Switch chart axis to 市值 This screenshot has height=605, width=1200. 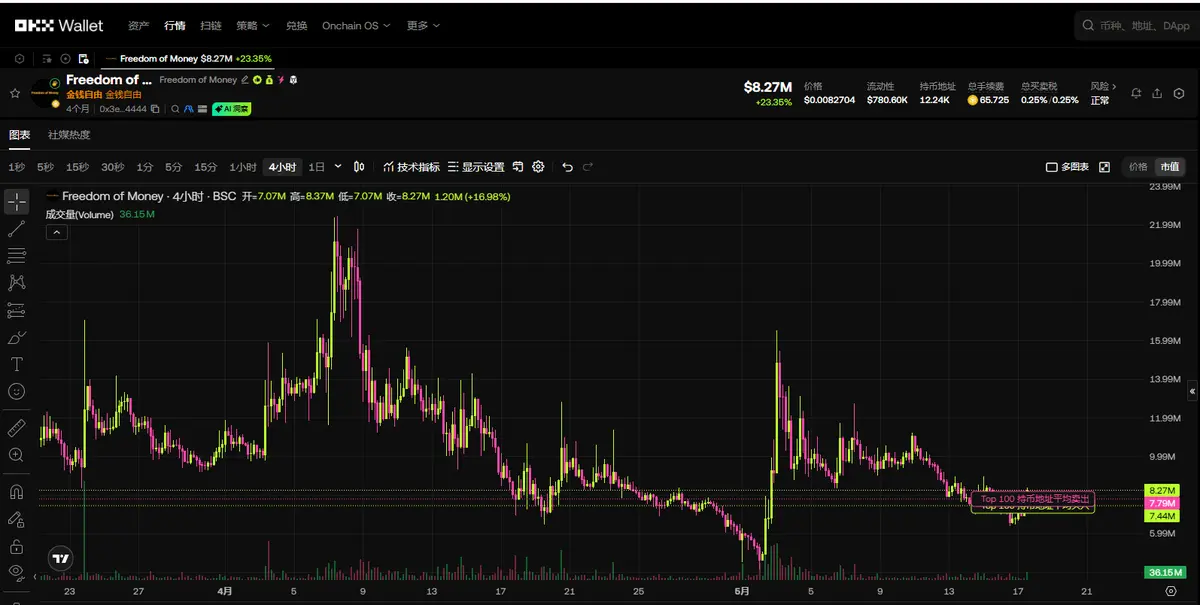tap(1168, 167)
